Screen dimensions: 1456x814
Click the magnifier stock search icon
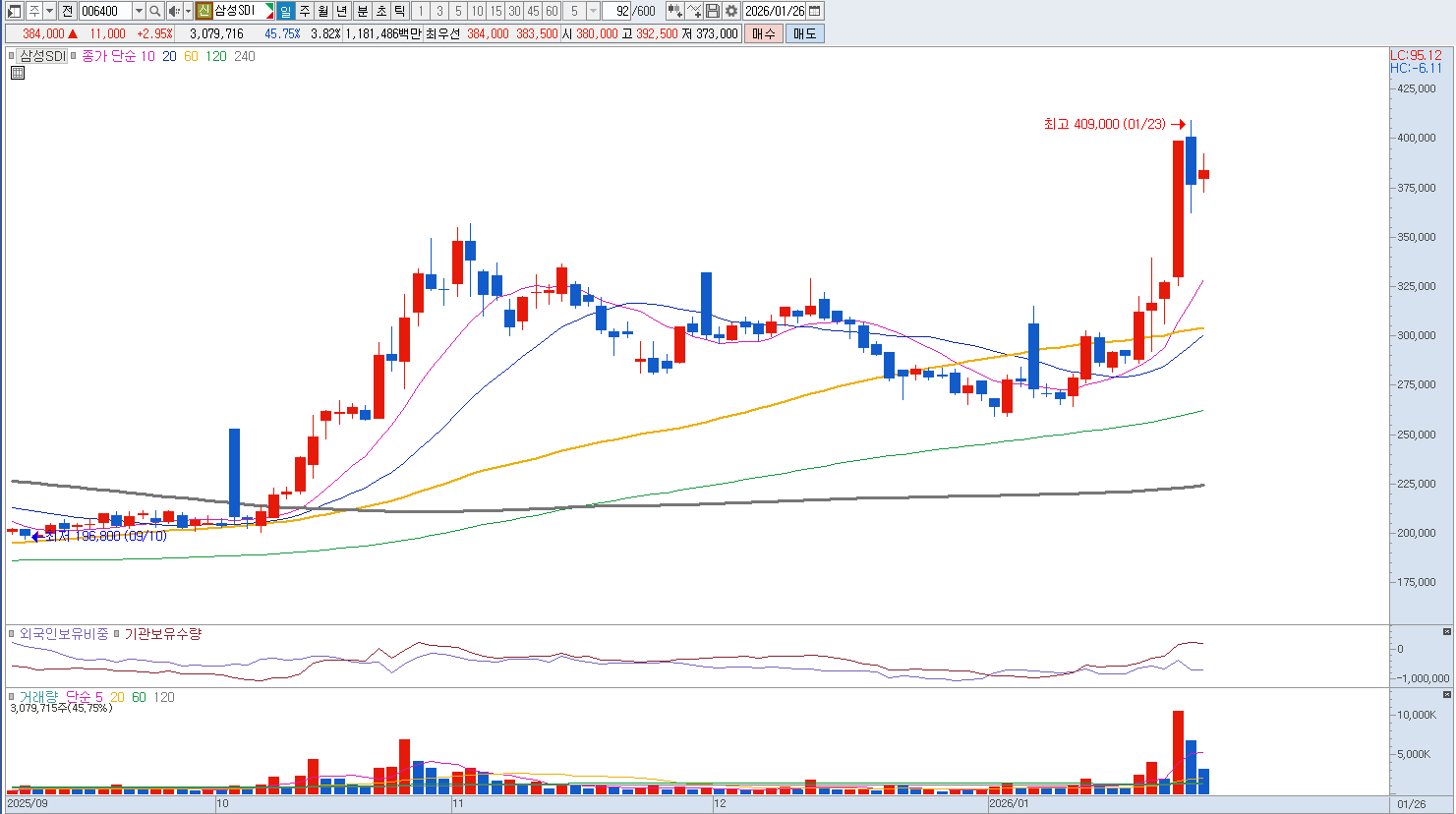click(155, 11)
